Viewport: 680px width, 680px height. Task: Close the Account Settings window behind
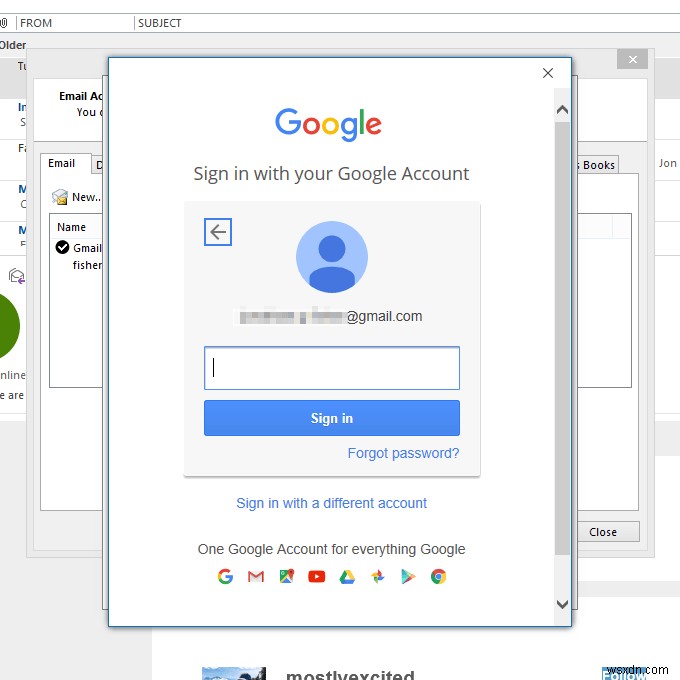(632, 59)
